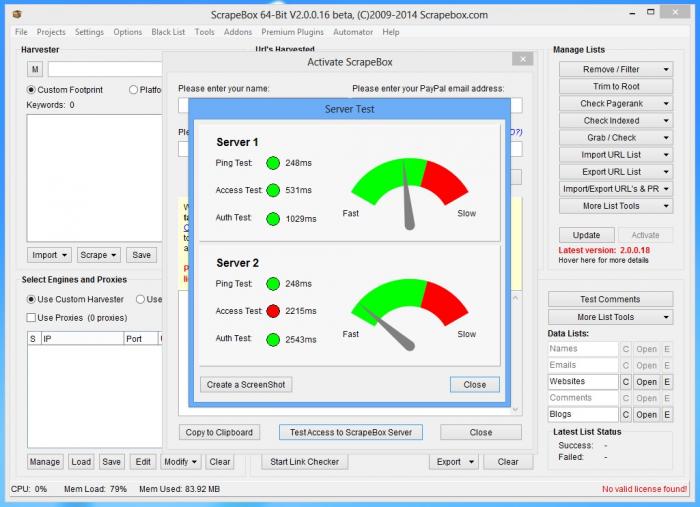Click the Update button
The image size is (700, 507).
587,235
